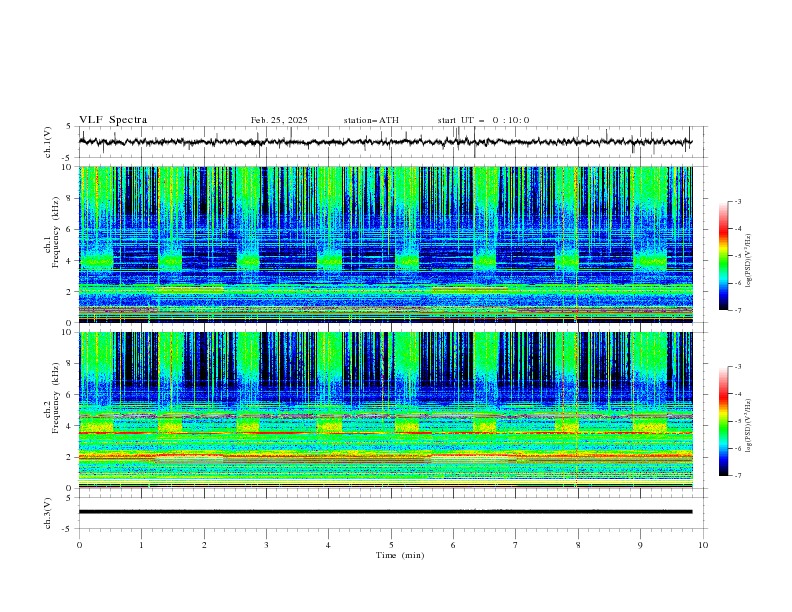Click ch.2 frequency axis tick "4"
Screen dimensions: 792x612
(x=72, y=426)
